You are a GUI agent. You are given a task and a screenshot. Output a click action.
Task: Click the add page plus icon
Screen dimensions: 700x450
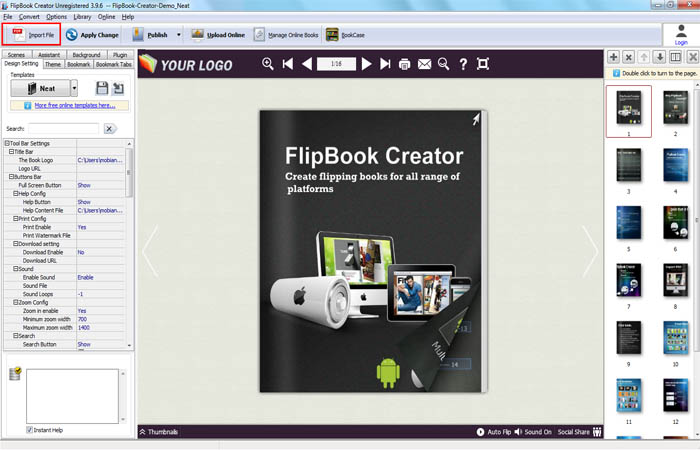613,57
